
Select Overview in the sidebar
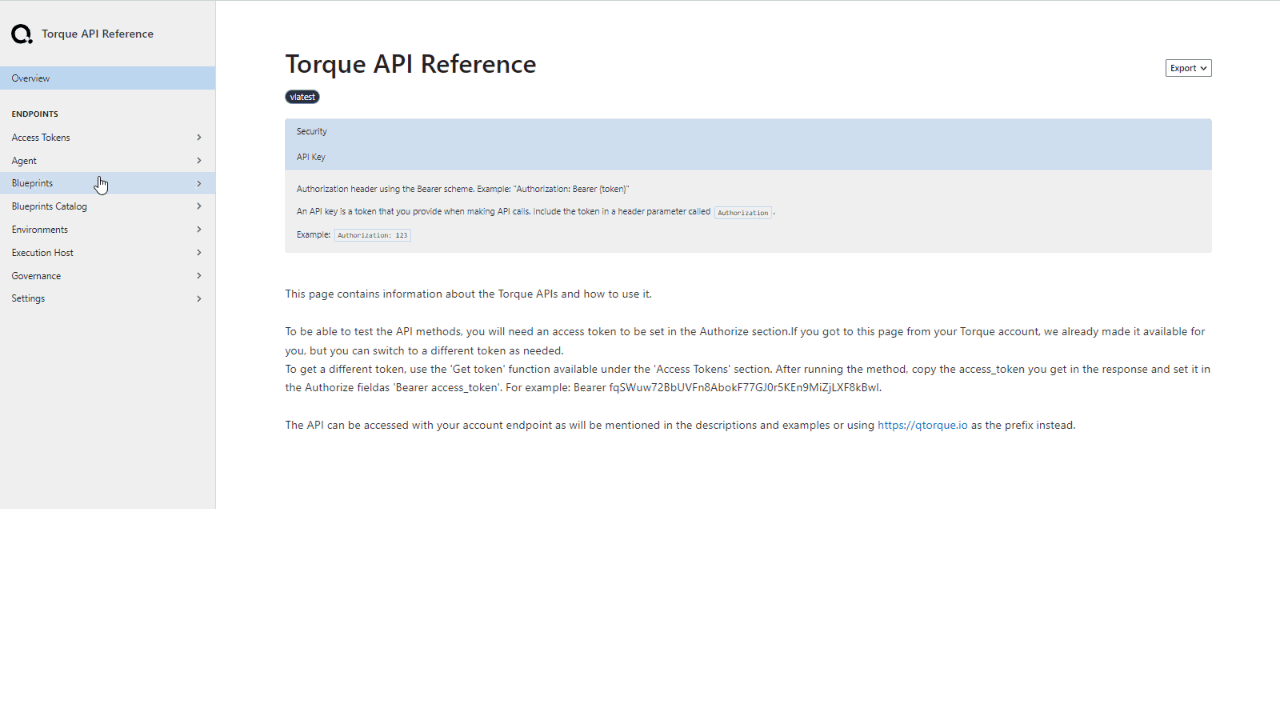click(107, 78)
